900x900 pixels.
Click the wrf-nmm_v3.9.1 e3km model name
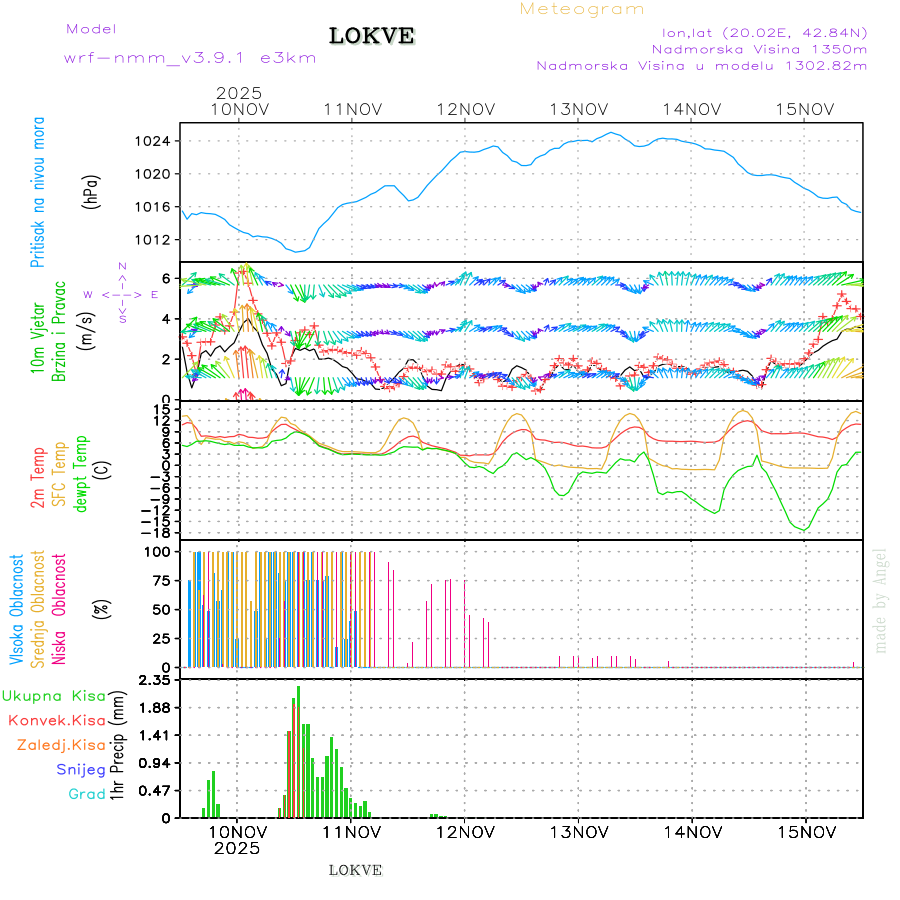190,58
